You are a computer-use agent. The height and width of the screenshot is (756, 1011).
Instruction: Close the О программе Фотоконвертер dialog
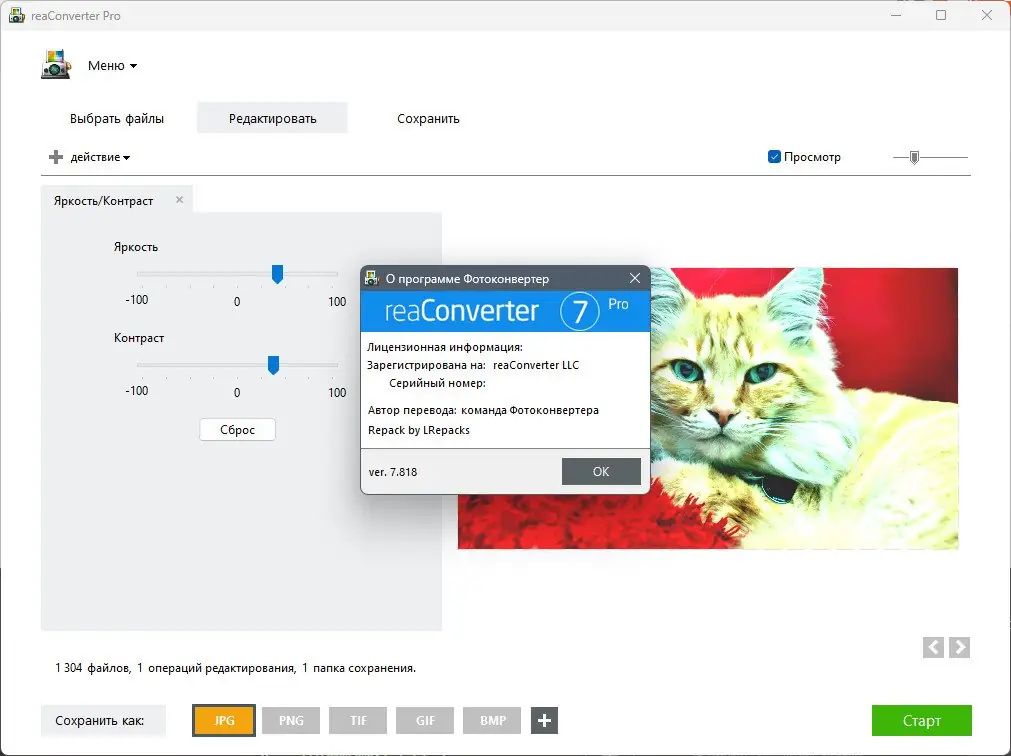coord(635,278)
